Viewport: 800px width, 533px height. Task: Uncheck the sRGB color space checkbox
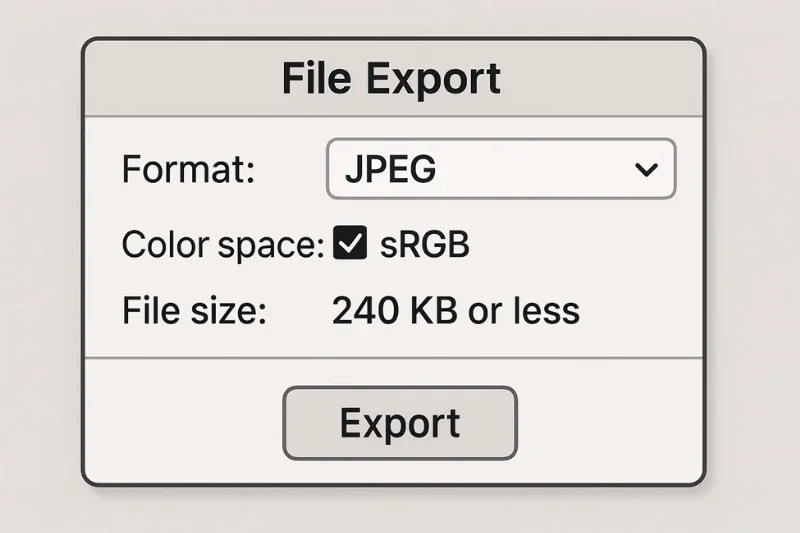tap(350, 244)
